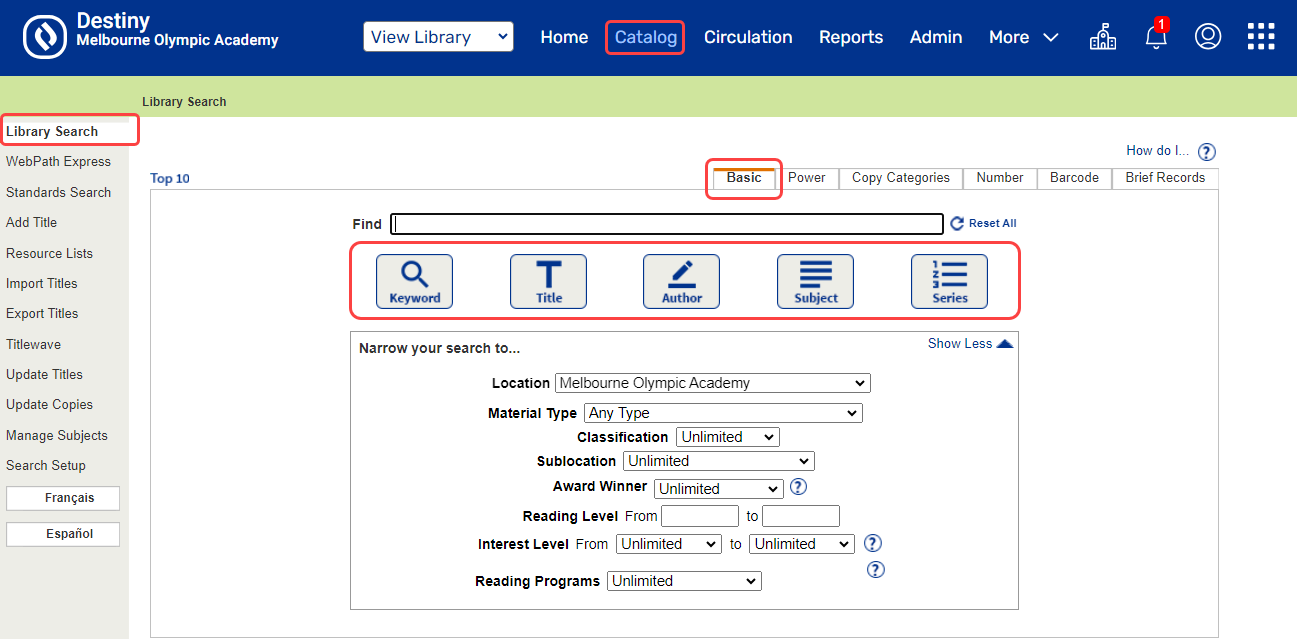Click Reading Level From field
Viewport: 1297px width, 639px height.
click(x=700, y=516)
